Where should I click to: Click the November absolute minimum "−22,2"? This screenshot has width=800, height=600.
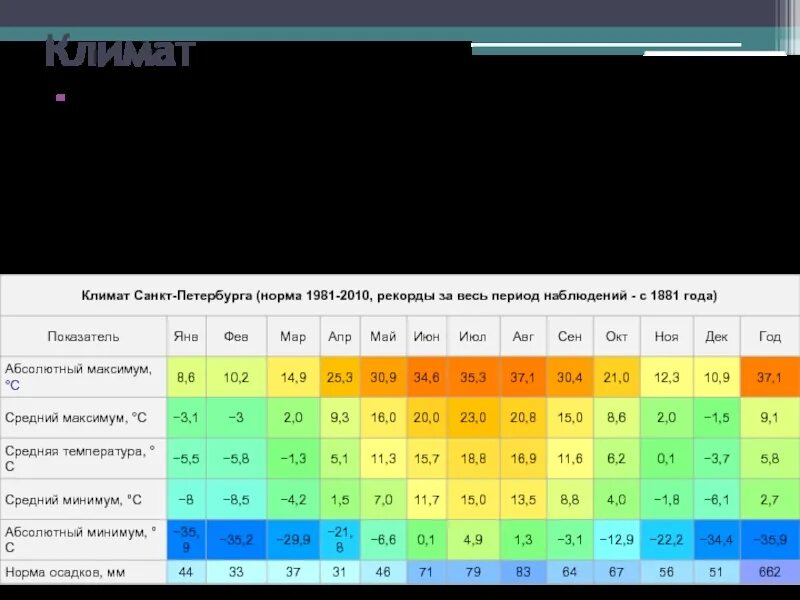point(666,539)
